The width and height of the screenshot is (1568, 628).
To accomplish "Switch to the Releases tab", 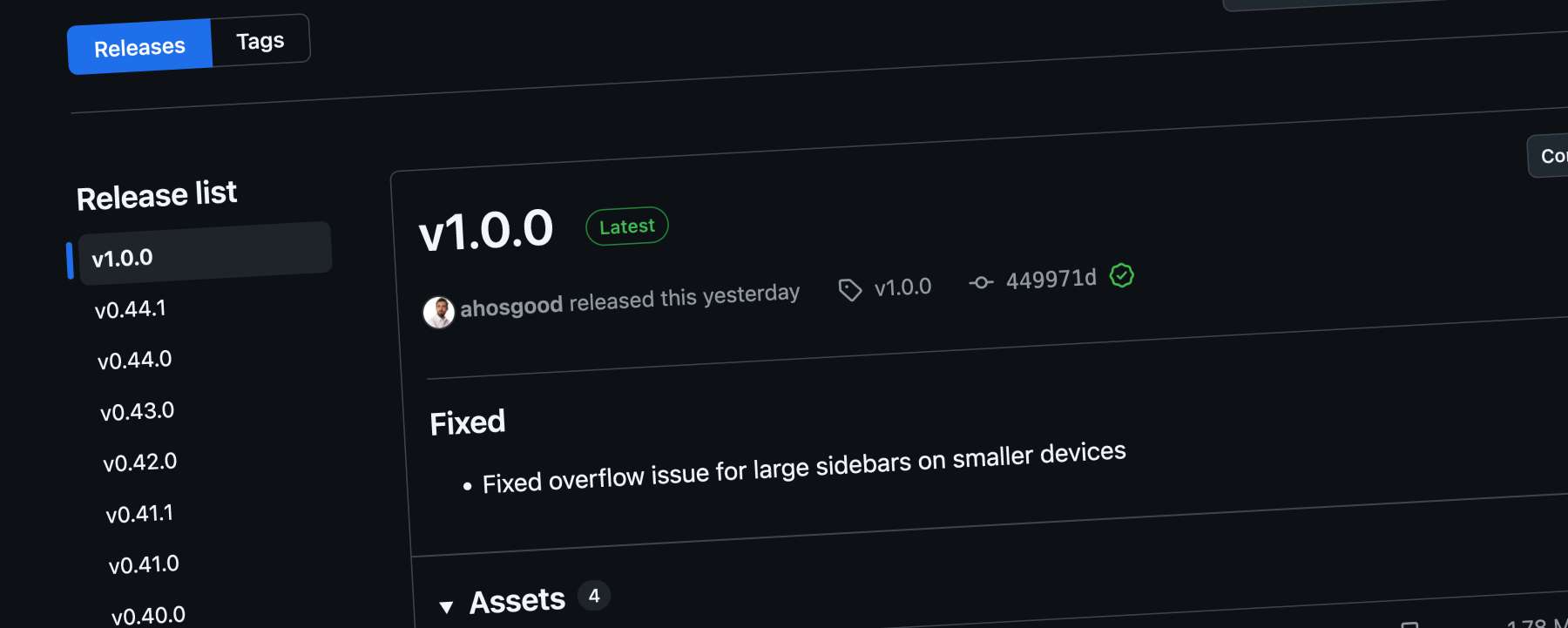I will (139, 47).
